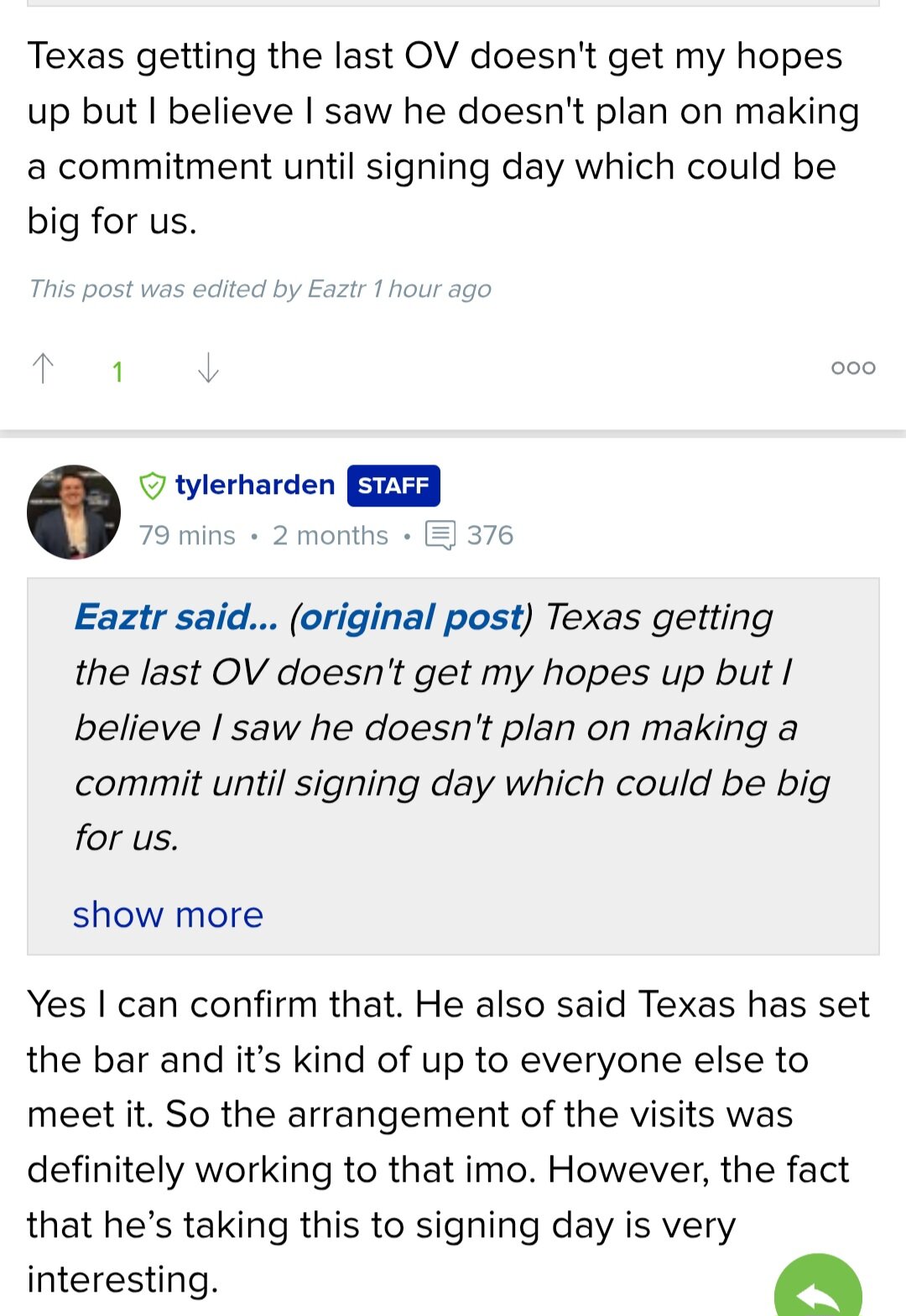This screenshot has width=906, height=1316.
Task: Upvote Eaztr's post with the up arrow
Action: click(x=43, y=368)
